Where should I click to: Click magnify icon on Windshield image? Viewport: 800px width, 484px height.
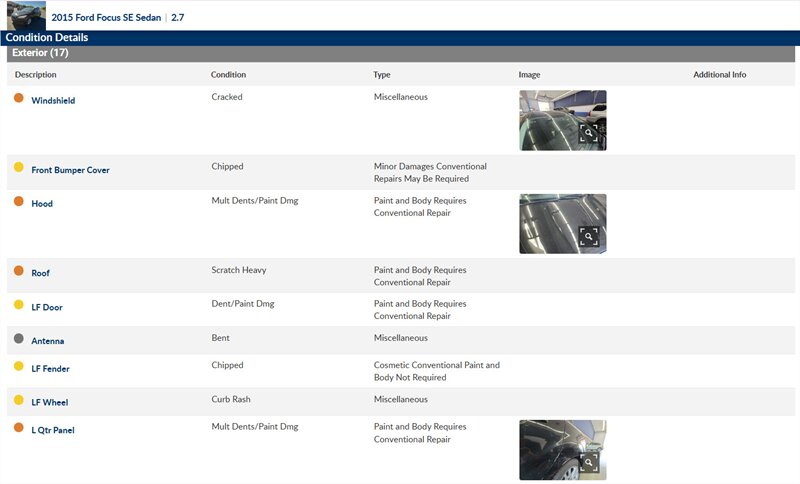589,132
